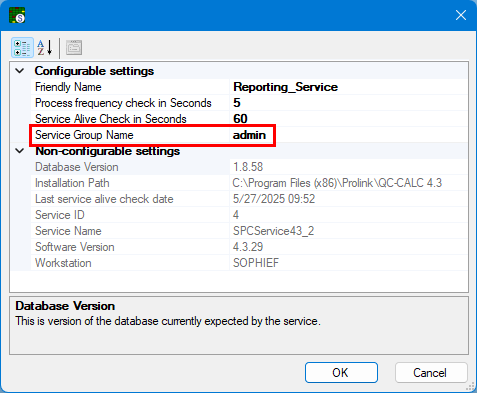Select Last service alive check date row

[249, 199]
